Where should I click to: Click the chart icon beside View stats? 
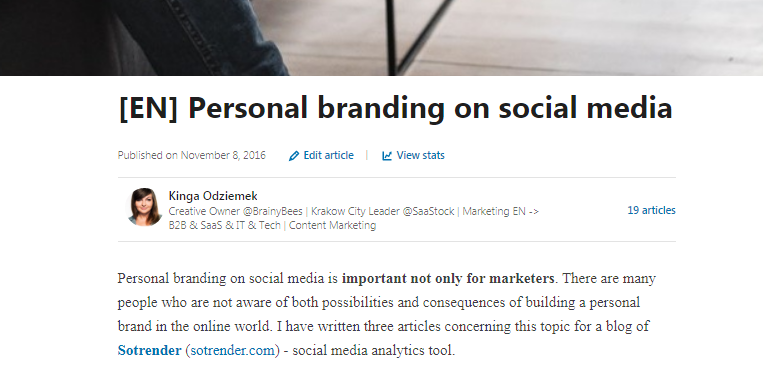tap(387, 156)
